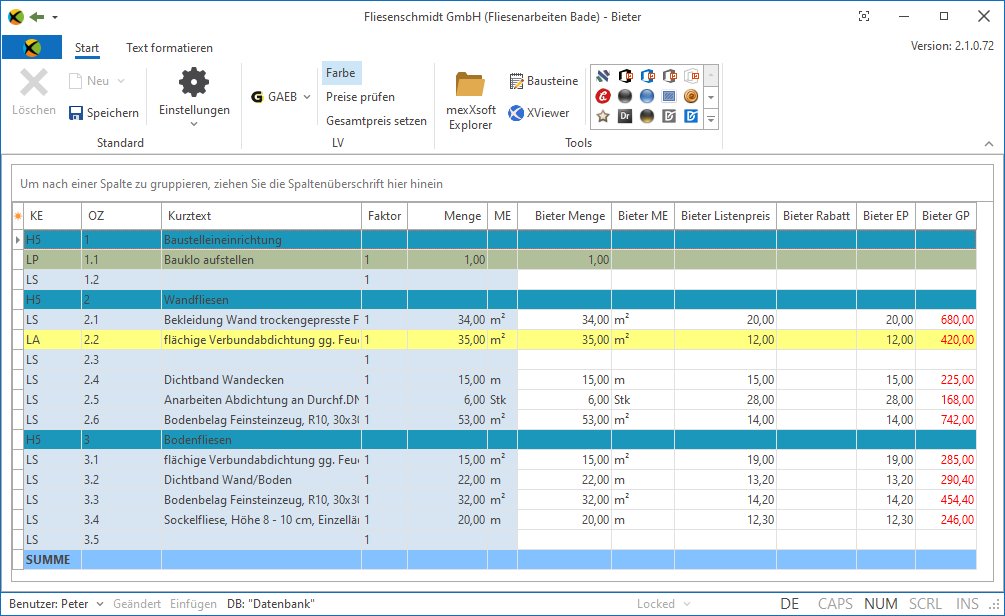This screenshot has height=616, width=1005.
Task: Click the Bieter Listenpreis cell 28,00
Action: click(726, 400)
